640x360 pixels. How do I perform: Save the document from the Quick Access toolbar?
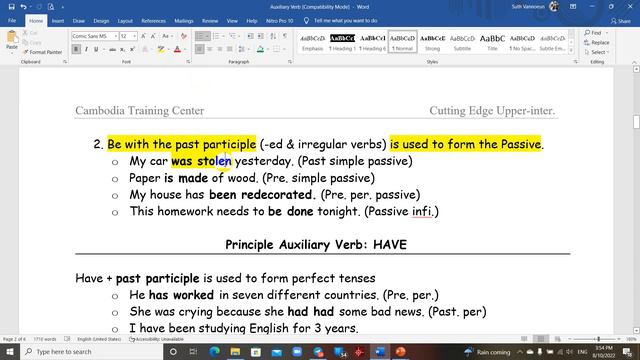point(11,7)
